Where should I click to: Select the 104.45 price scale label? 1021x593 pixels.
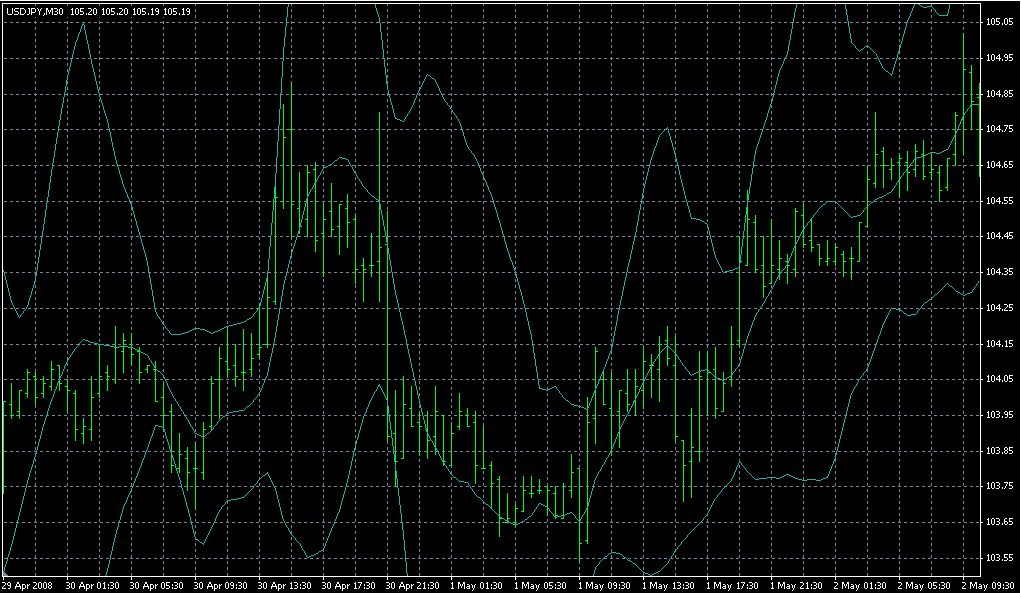(x=999, y=236)
